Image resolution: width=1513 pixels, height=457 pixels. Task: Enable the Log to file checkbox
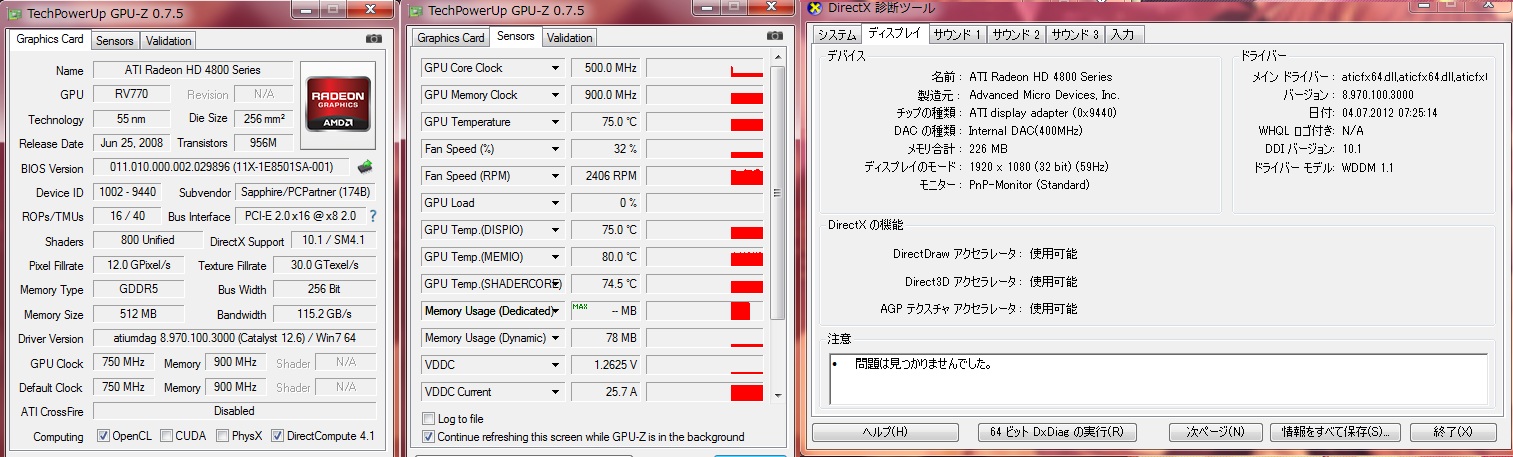pyautogui.click(x=429, y=419)
